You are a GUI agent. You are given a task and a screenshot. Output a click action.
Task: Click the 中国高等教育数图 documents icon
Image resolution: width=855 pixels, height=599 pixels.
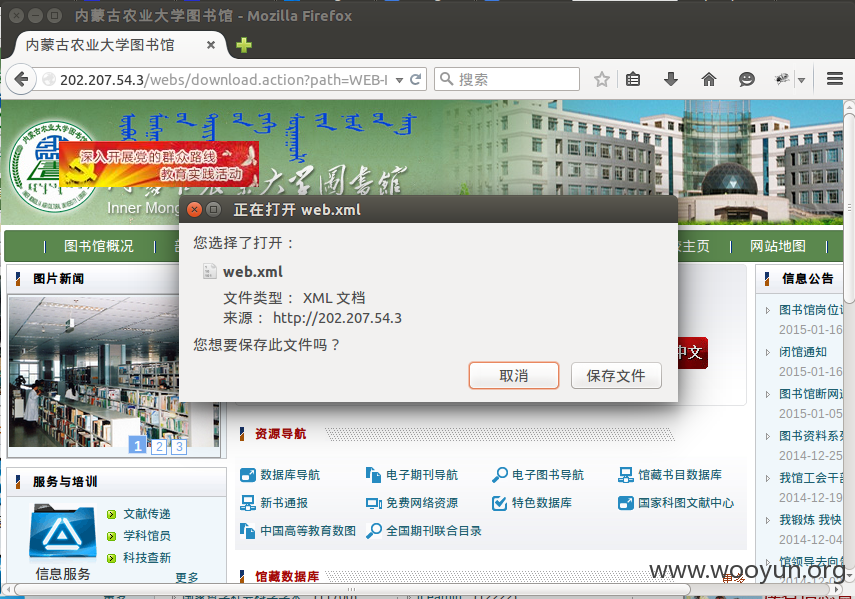click(x=248, y=531)
